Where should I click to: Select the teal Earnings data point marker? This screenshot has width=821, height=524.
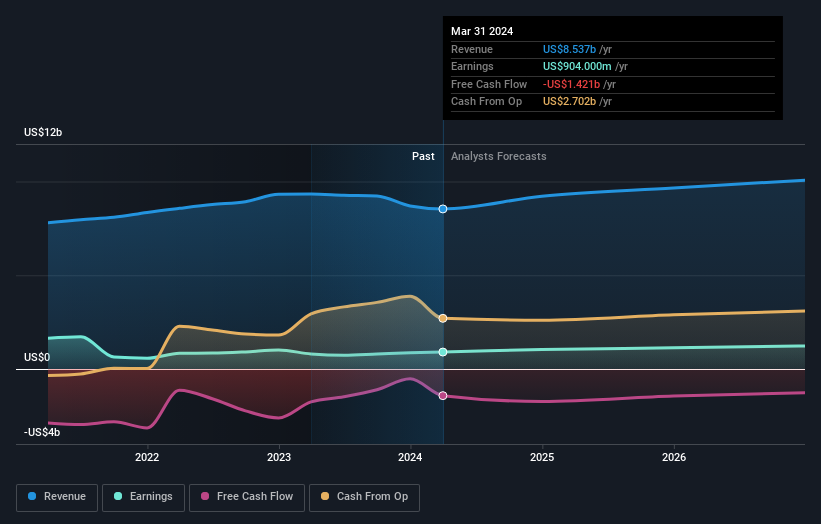click(x=443, y=352)
